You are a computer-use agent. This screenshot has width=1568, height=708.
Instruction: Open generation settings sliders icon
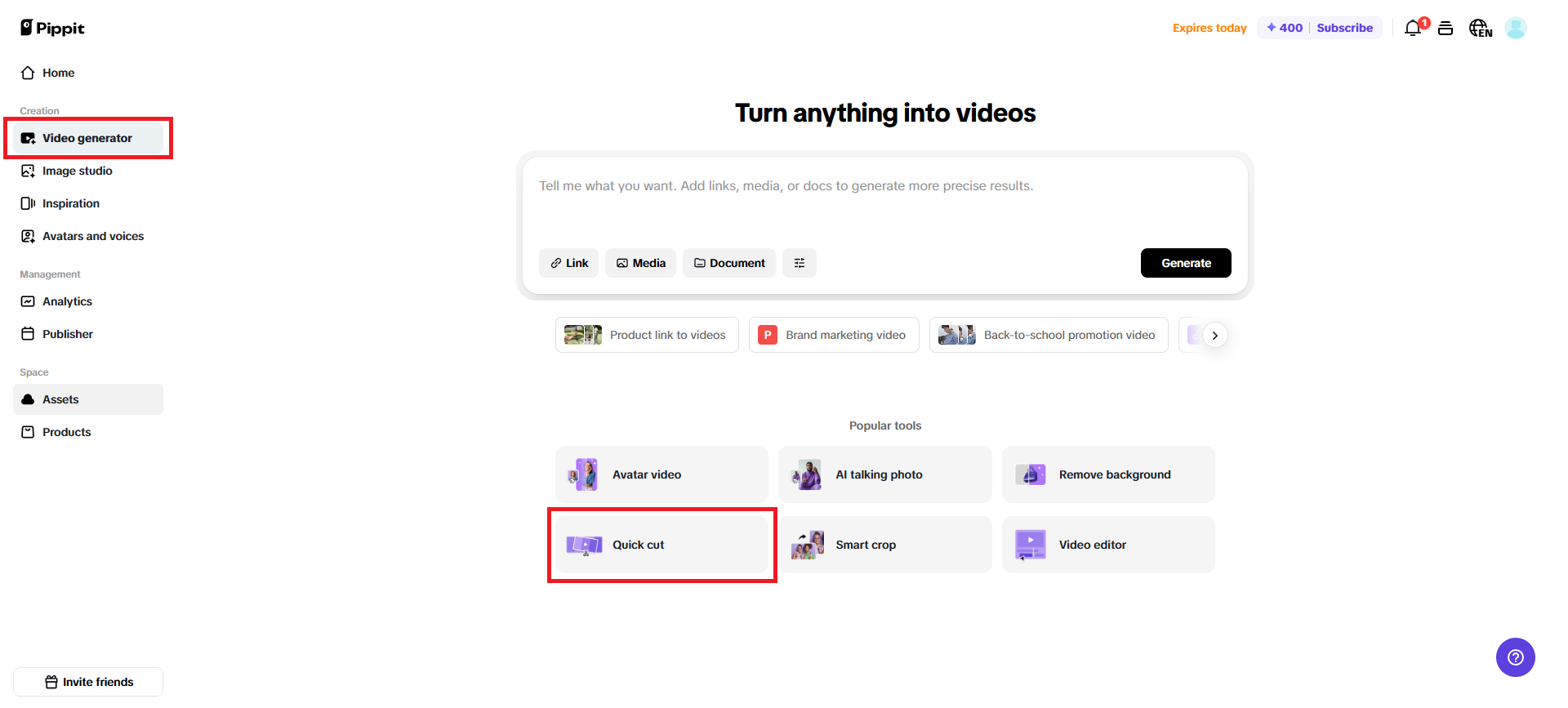pos(800,263)
